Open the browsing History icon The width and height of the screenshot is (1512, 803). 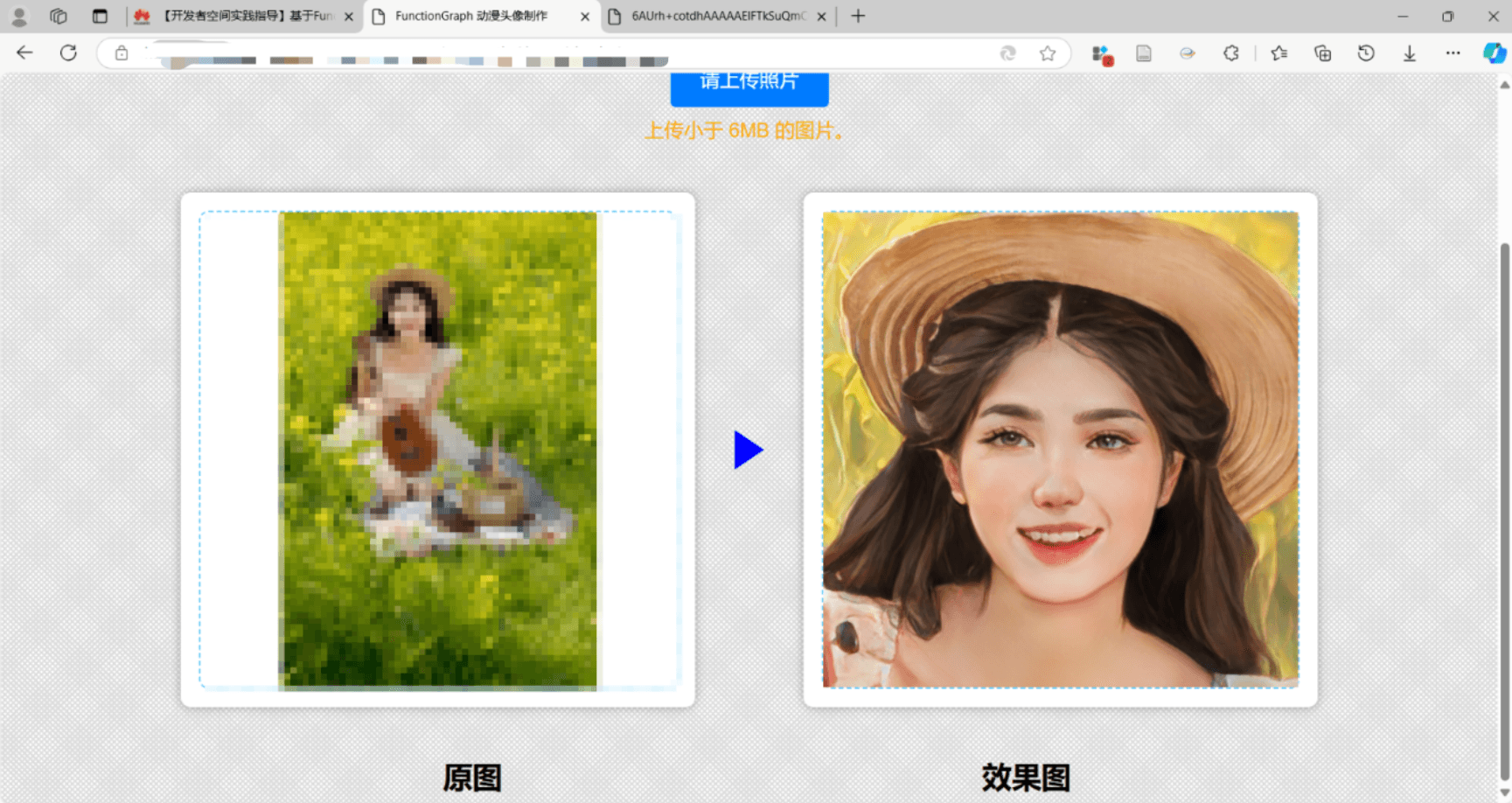tap(1366, 53)
